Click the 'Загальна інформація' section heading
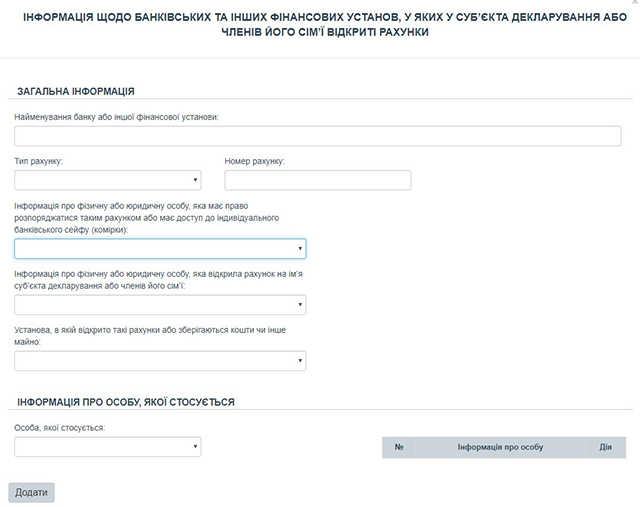Screen dimensions: 640x507 76,92
